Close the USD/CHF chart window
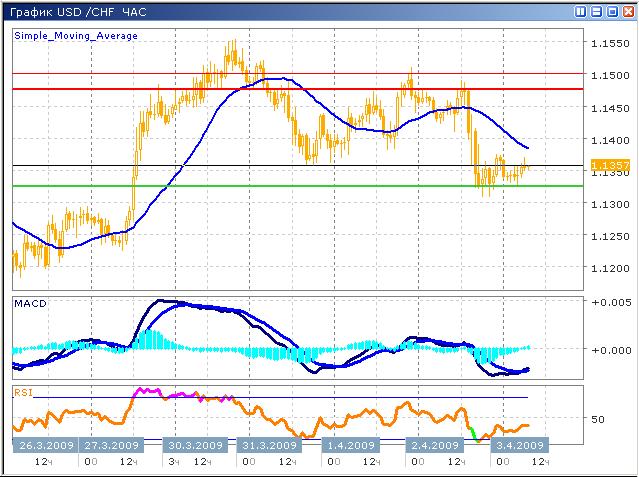The width and height of the screenshot is (639, 477). click(x=628, y=11)
